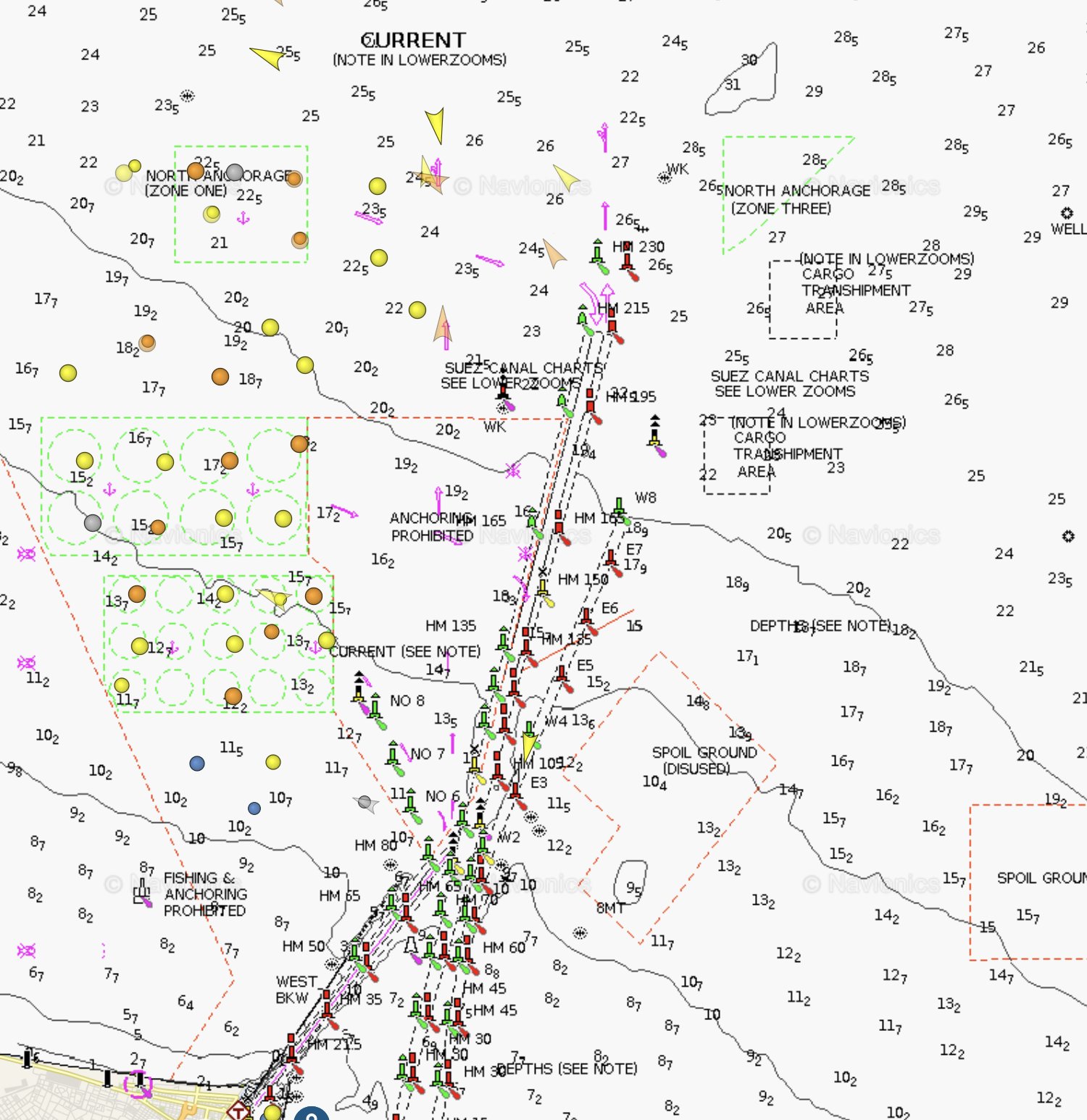Viewport: 1087px width, 1120px height.
Task: Click the SPOIL GROUND (DISUSED) label
Action: point(704,760)
